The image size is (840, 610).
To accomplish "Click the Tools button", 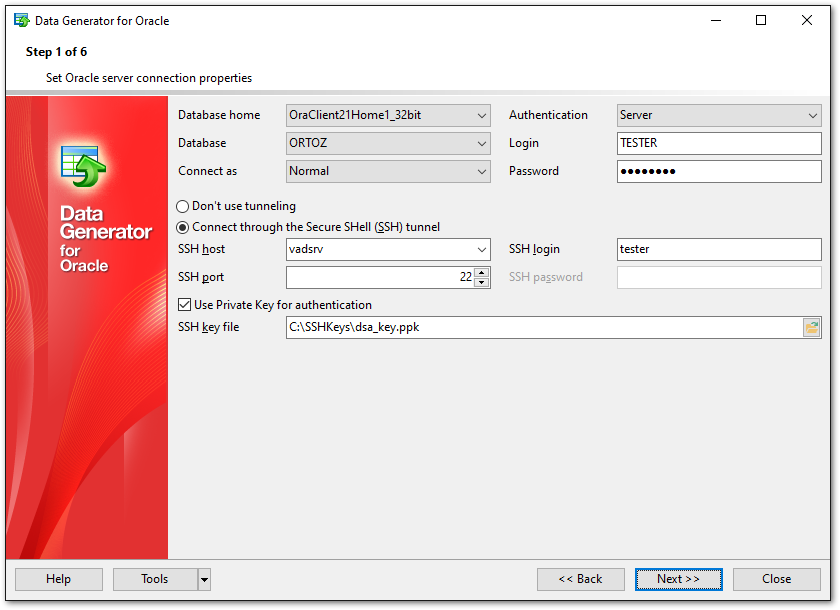I will [155, 579].
